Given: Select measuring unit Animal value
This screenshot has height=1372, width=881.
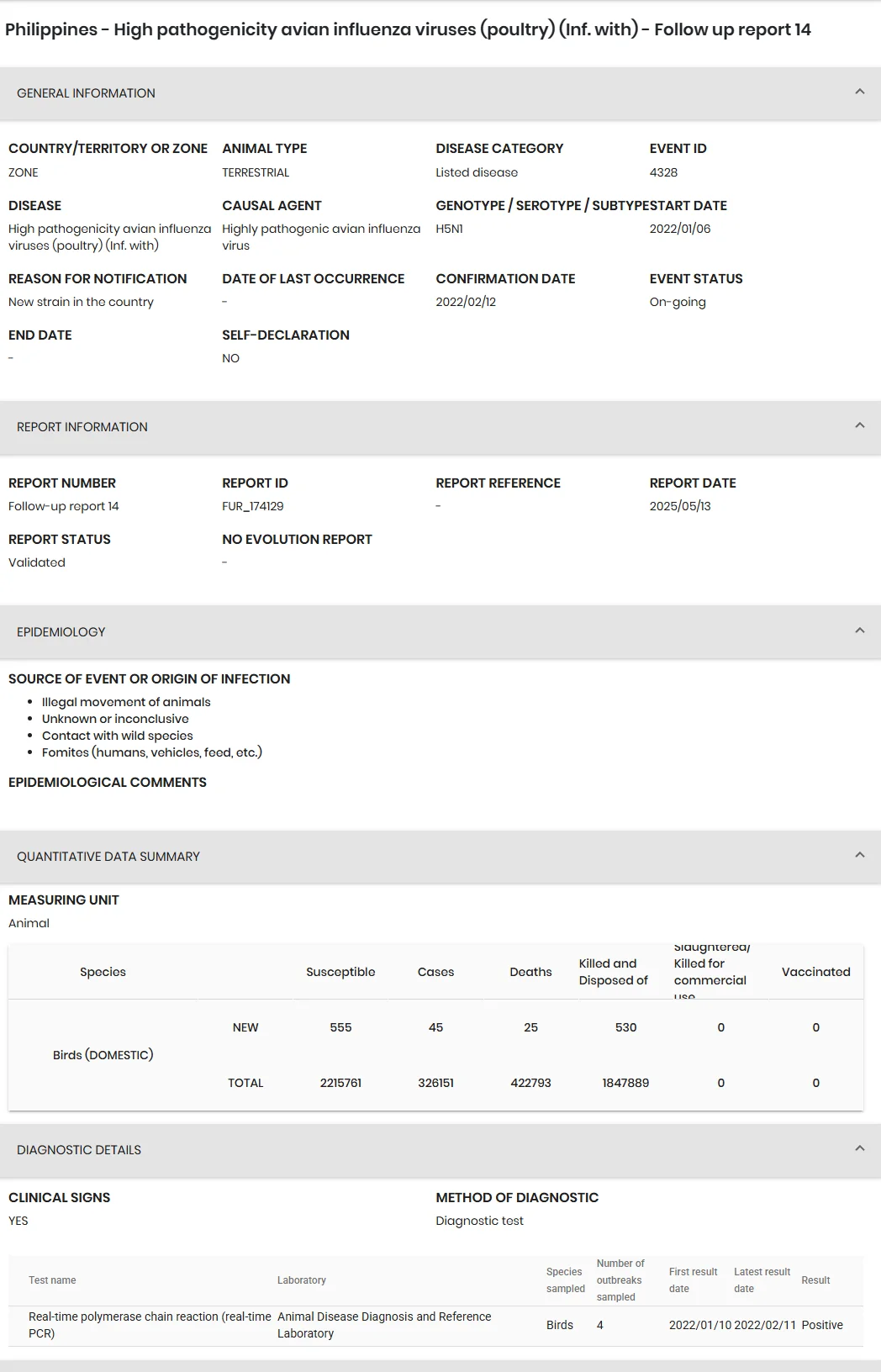Looking at the screenshot, I should [29, 923].
